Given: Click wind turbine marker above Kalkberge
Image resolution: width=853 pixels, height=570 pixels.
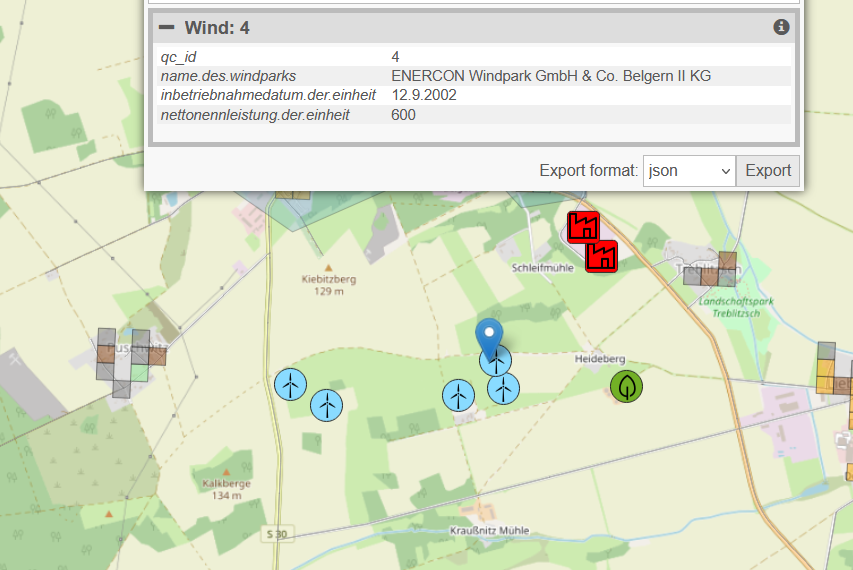Looking at the screenshot, I should click(x=326, y=405).
